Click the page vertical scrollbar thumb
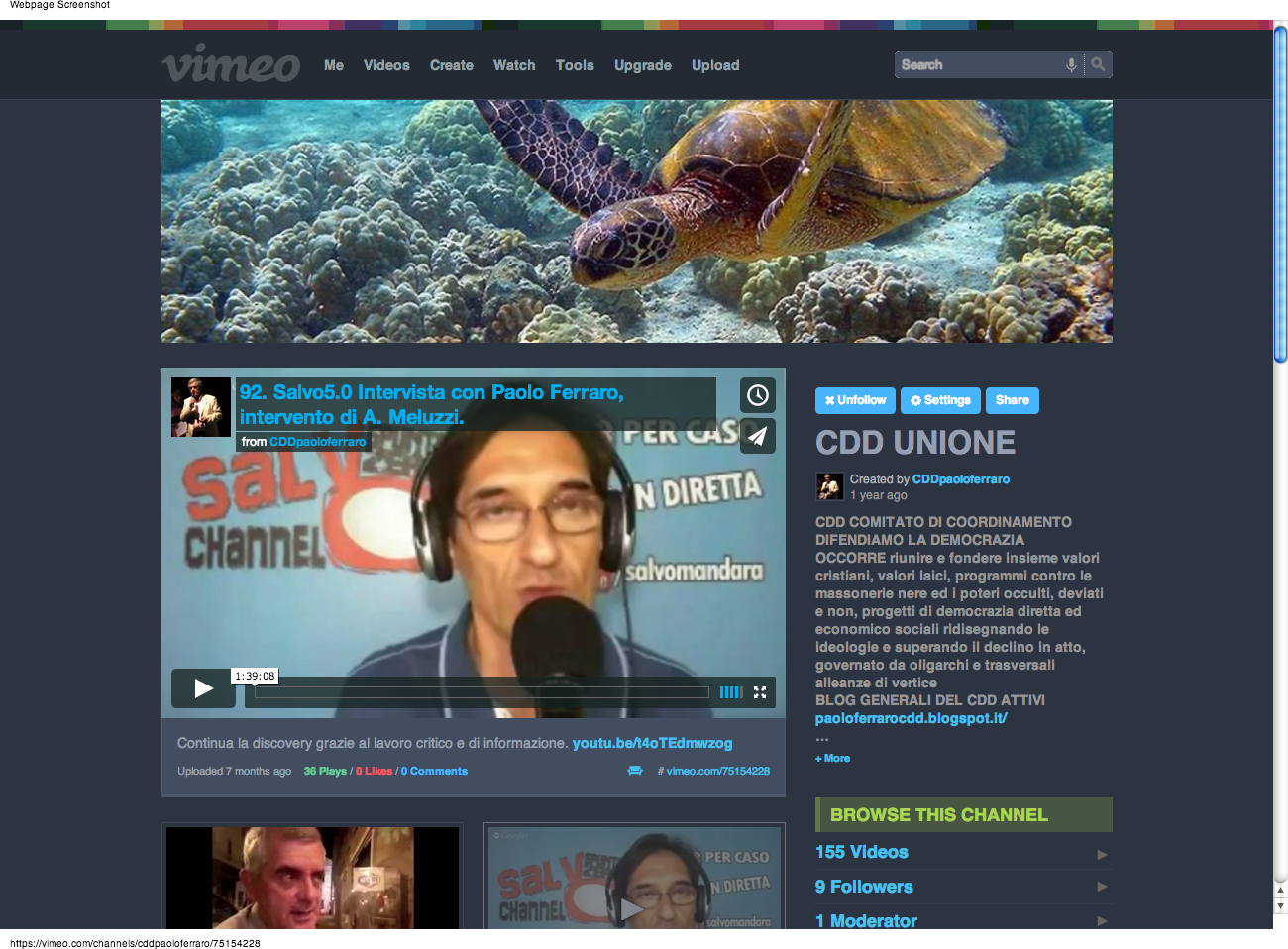The height and width of the screenshot is (949, 1288). point(1280,194)
